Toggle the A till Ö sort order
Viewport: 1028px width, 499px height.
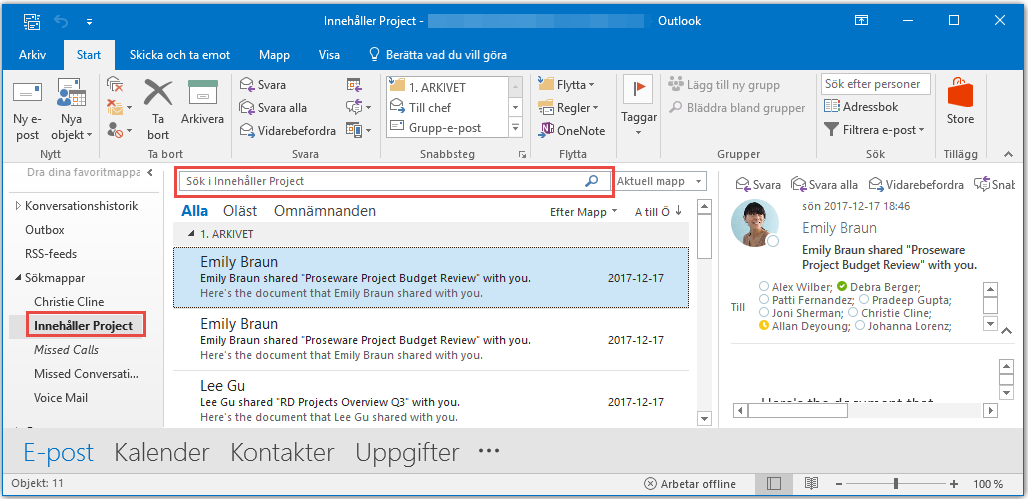point(658,211)
